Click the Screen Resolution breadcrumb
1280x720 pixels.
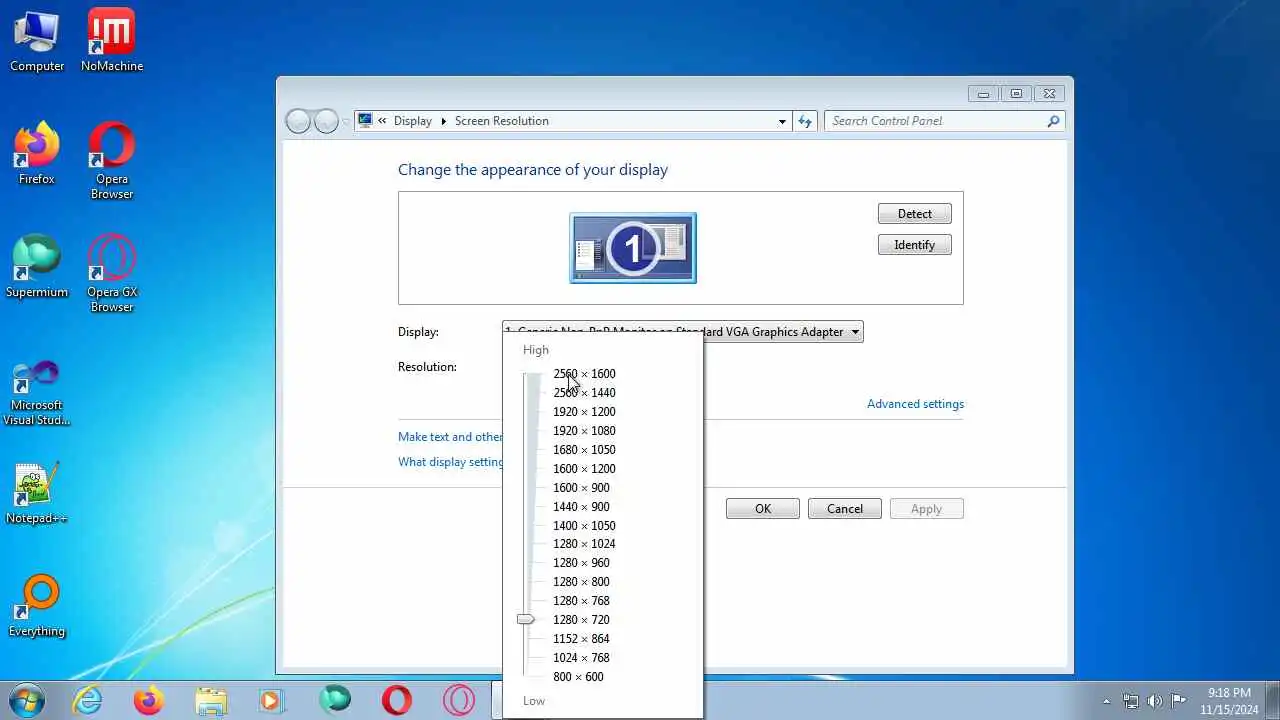tap(502, 121)
